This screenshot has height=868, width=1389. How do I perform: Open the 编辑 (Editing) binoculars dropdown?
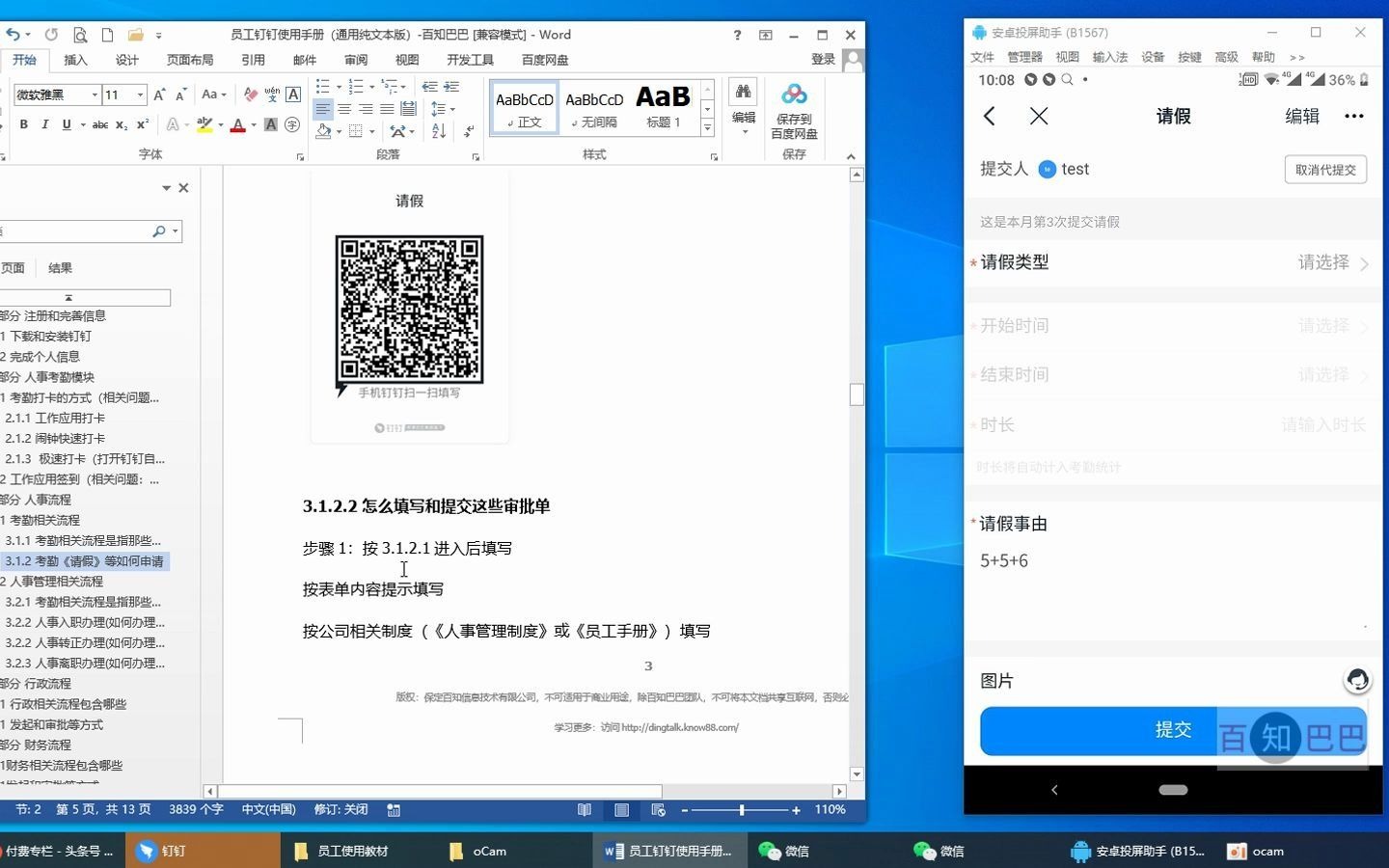743,107
